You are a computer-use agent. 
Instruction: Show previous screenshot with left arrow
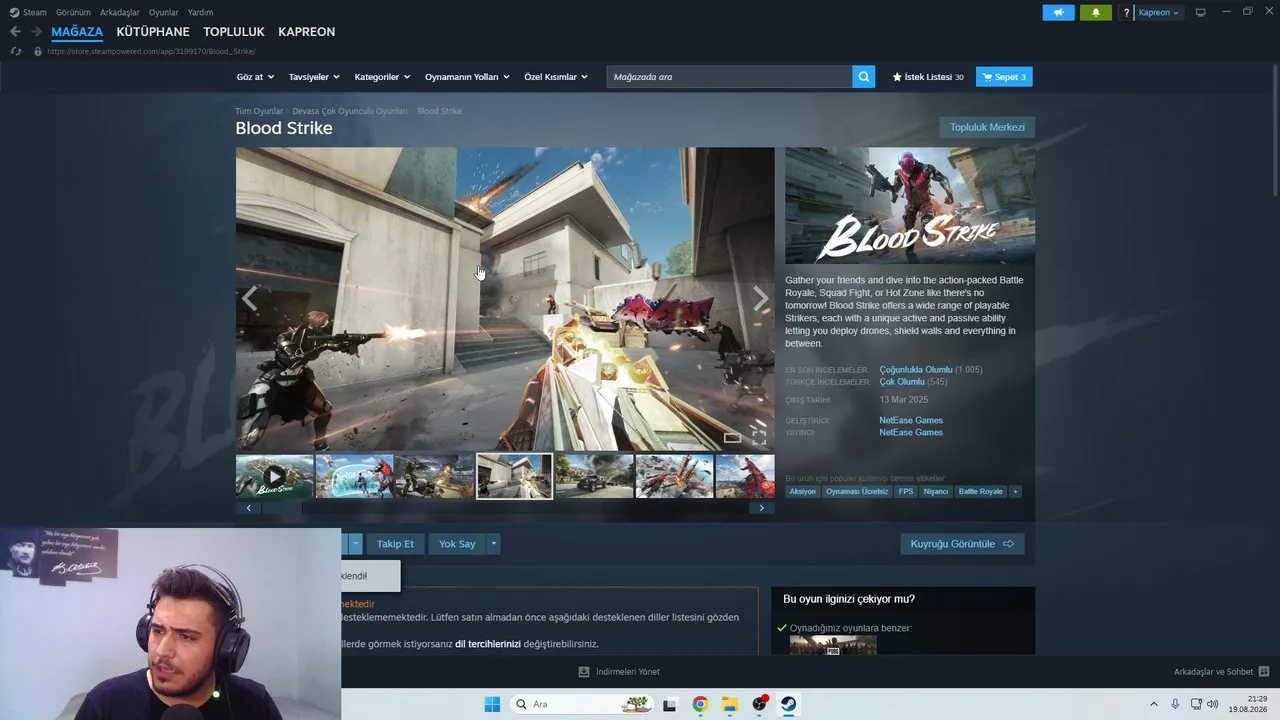click(x=249, y=299)
